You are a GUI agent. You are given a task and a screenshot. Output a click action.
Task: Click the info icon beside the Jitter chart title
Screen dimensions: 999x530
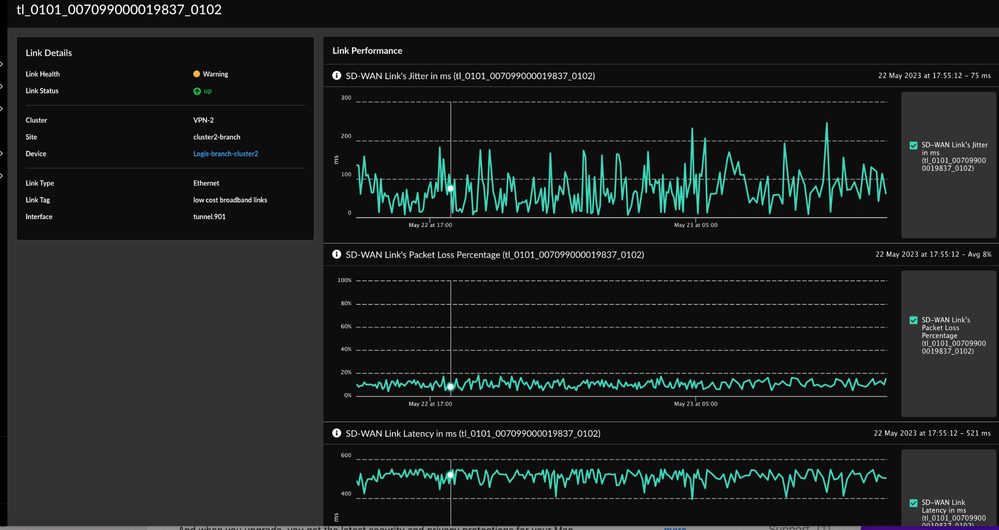[x=337, y=75]
